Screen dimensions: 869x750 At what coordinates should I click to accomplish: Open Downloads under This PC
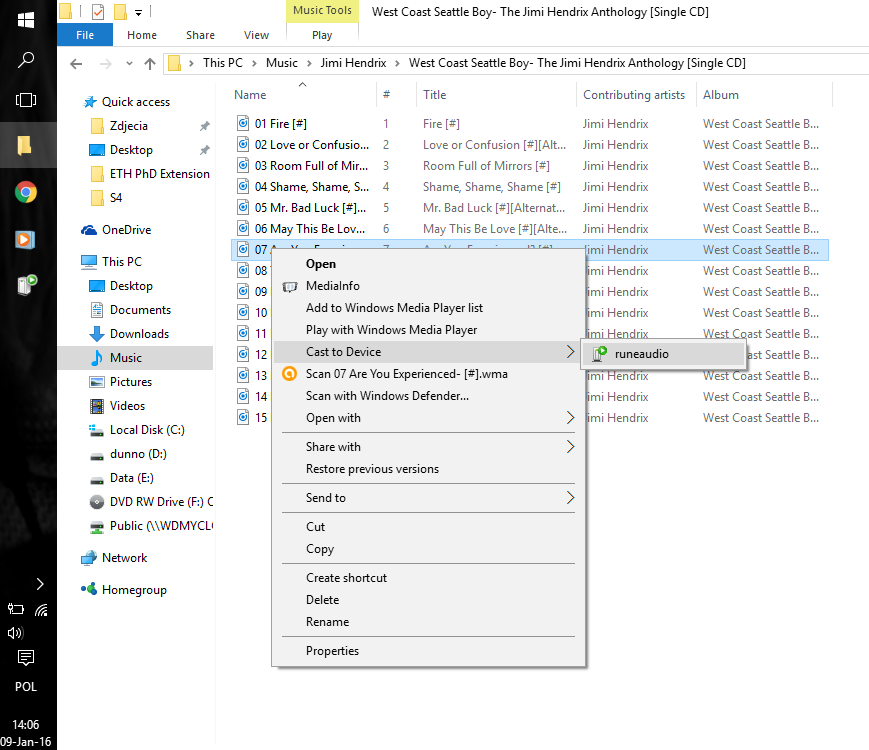click(x=139, y=334)
